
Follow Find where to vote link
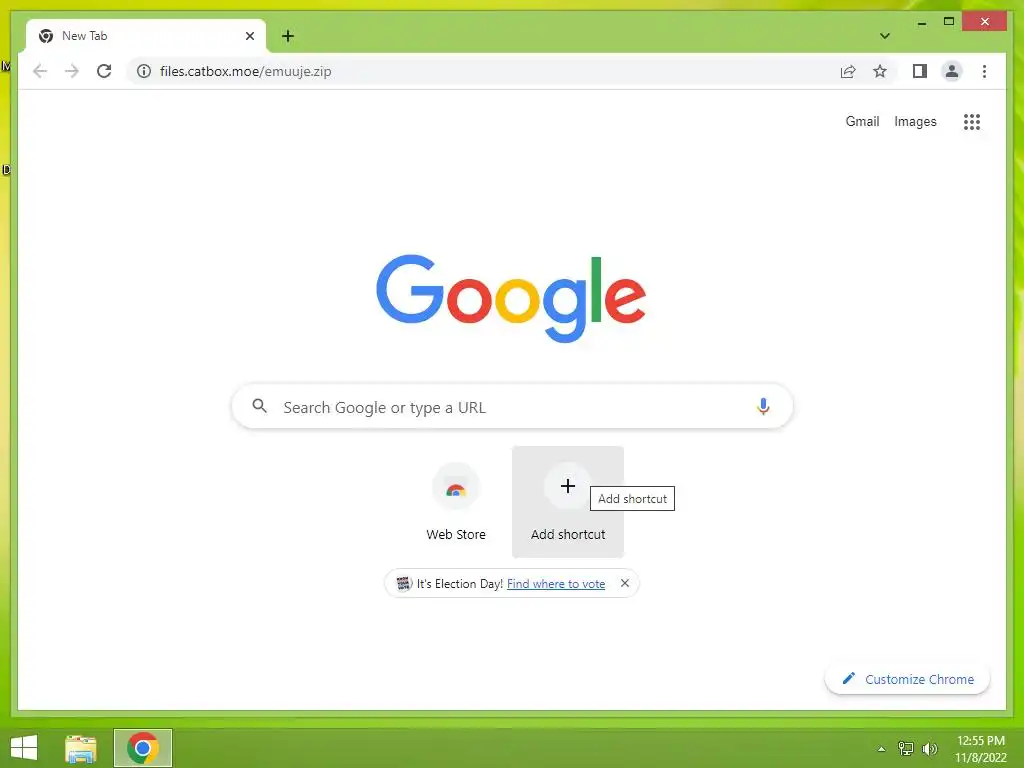point(556,584)
